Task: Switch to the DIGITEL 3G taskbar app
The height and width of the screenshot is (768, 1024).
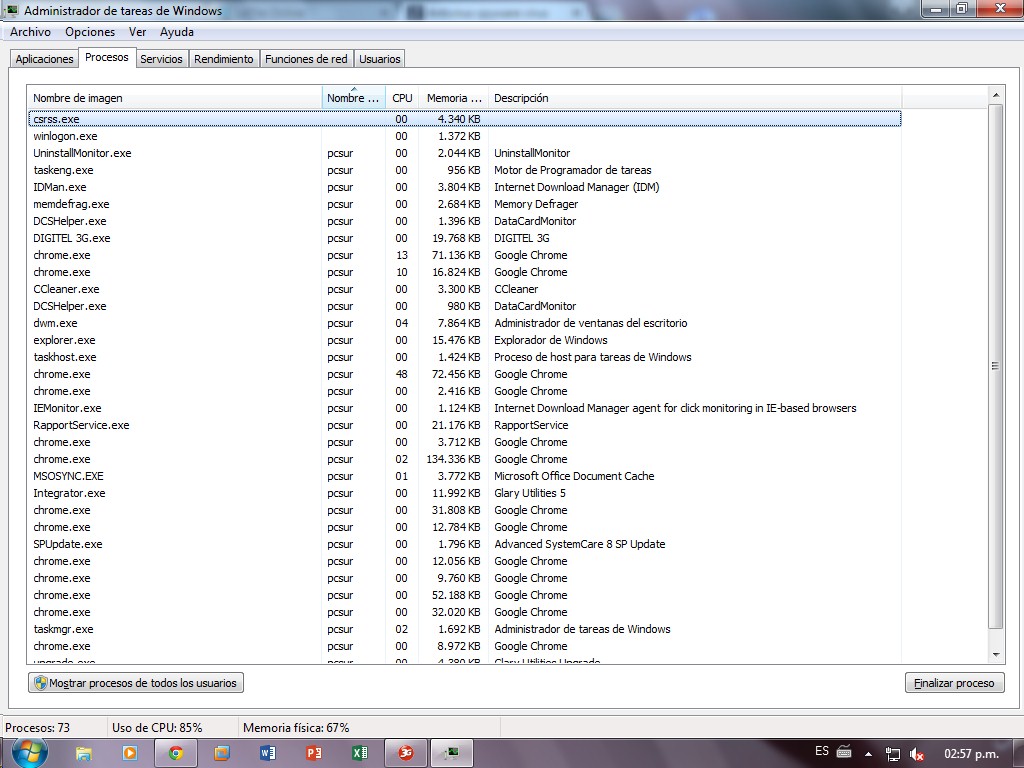Action: pyautogui.click(x=406, y=754)
